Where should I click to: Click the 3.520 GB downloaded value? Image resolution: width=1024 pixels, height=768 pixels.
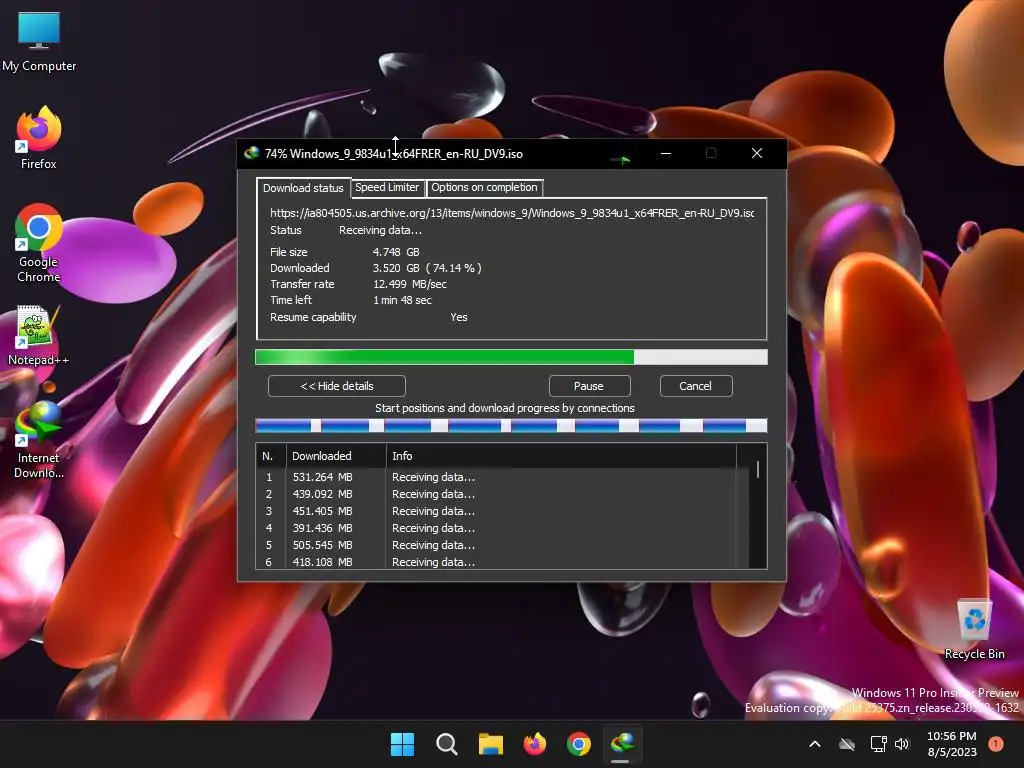pos(426,268)
